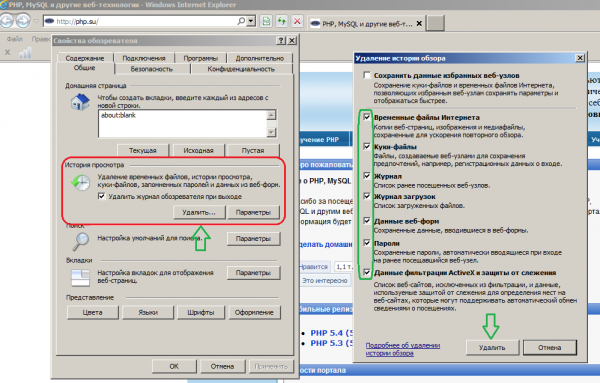
Task: Open the Дополнительно tab
Action: [x=259, y=58]
